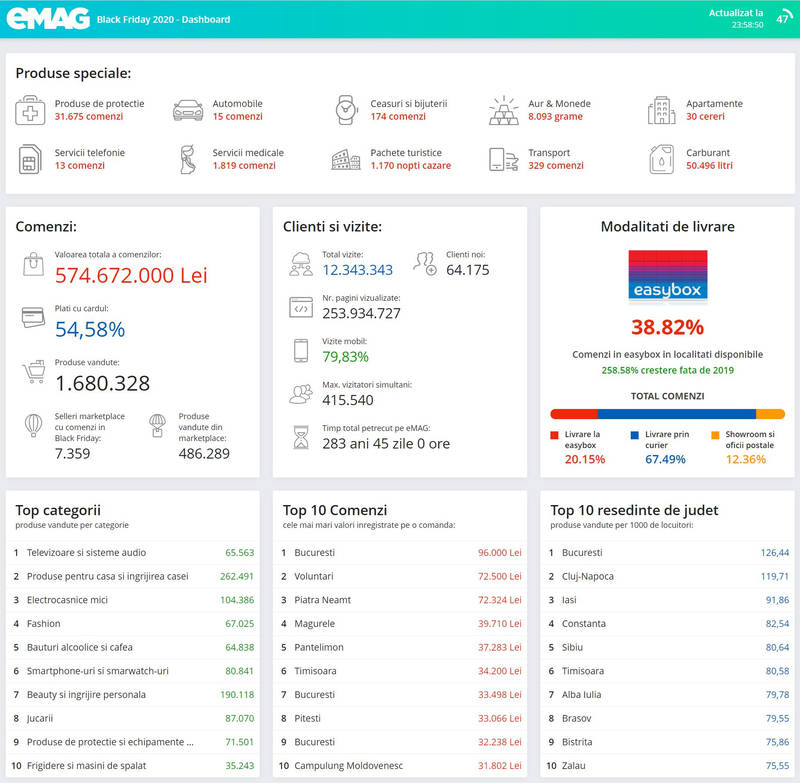Click the 79,83% mobile visits value
Viewport: 800px width, 783px height.
(345, 357)
